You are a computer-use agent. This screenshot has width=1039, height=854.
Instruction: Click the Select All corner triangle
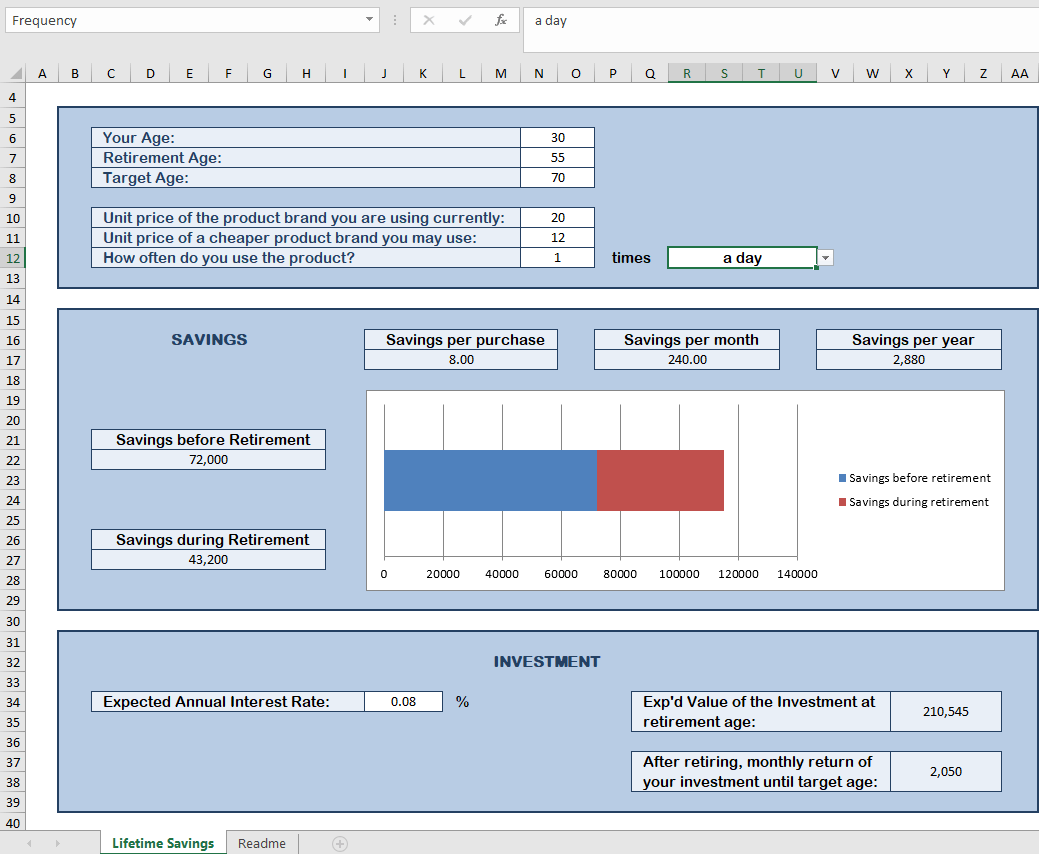tap(15, 74)
